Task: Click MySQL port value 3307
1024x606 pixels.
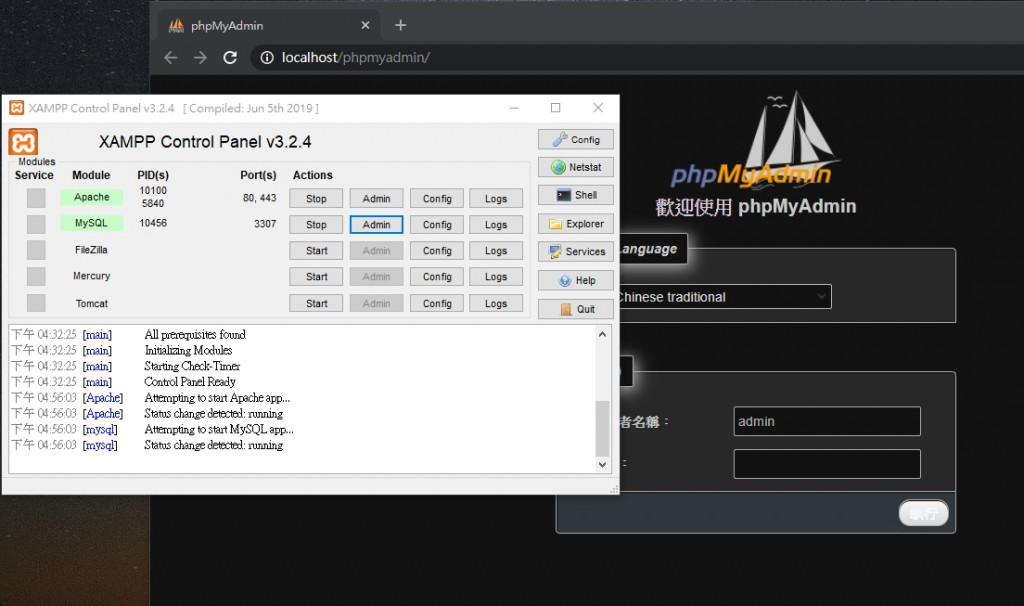Action: coord(265,224)
